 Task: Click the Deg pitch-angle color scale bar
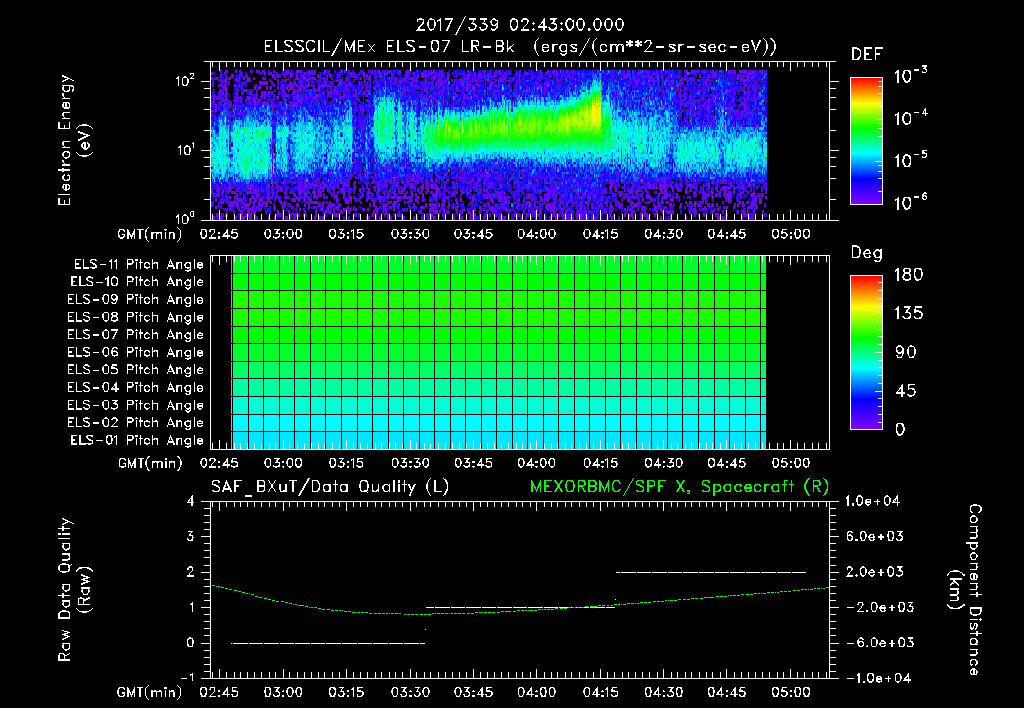(866, 352)
